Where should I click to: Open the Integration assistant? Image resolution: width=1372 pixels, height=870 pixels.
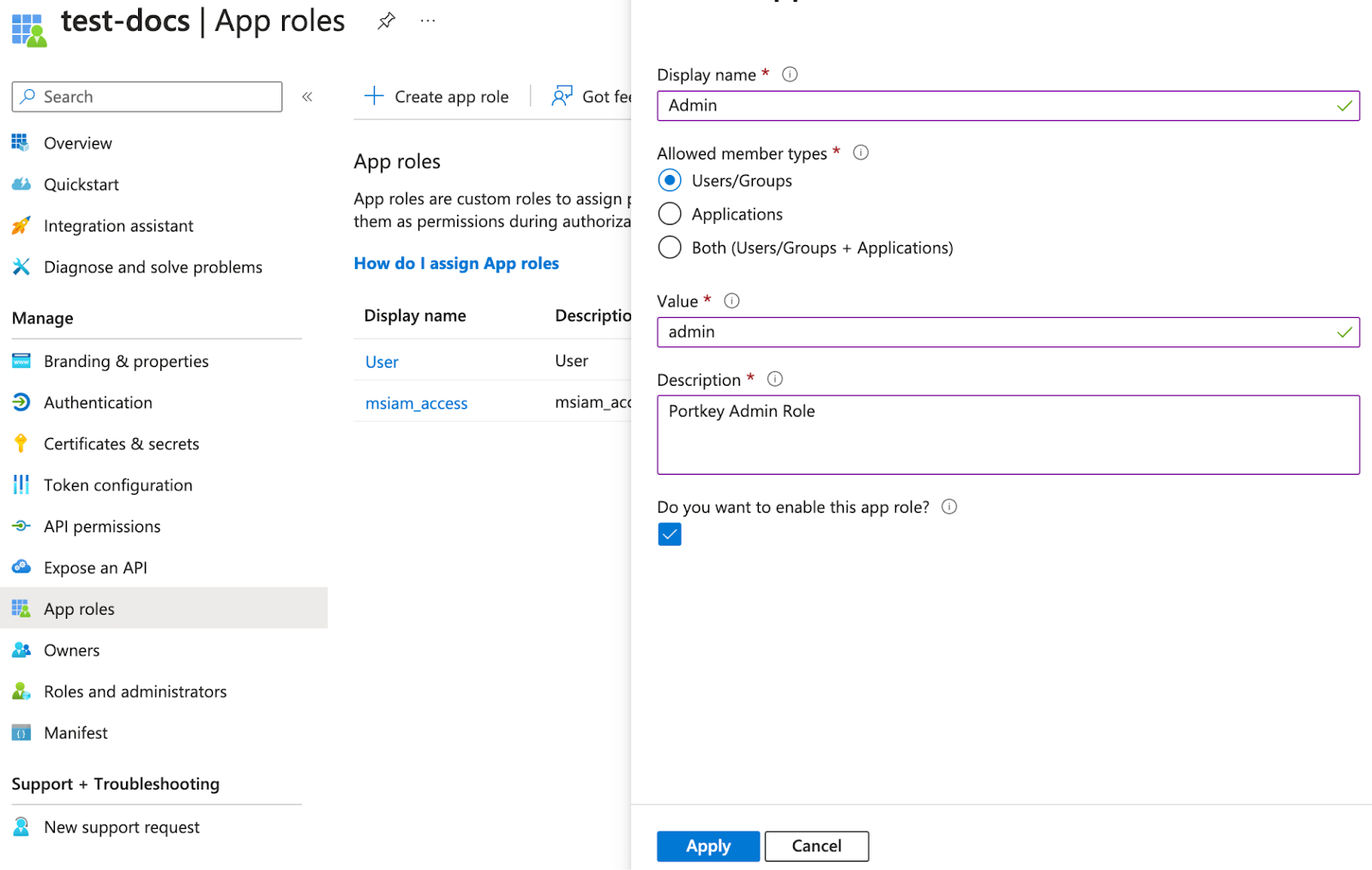click(x=118, y=225)
